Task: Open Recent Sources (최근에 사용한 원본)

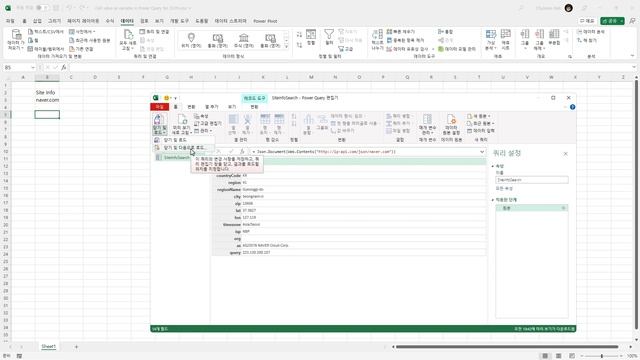Action: tap(90, 40)
